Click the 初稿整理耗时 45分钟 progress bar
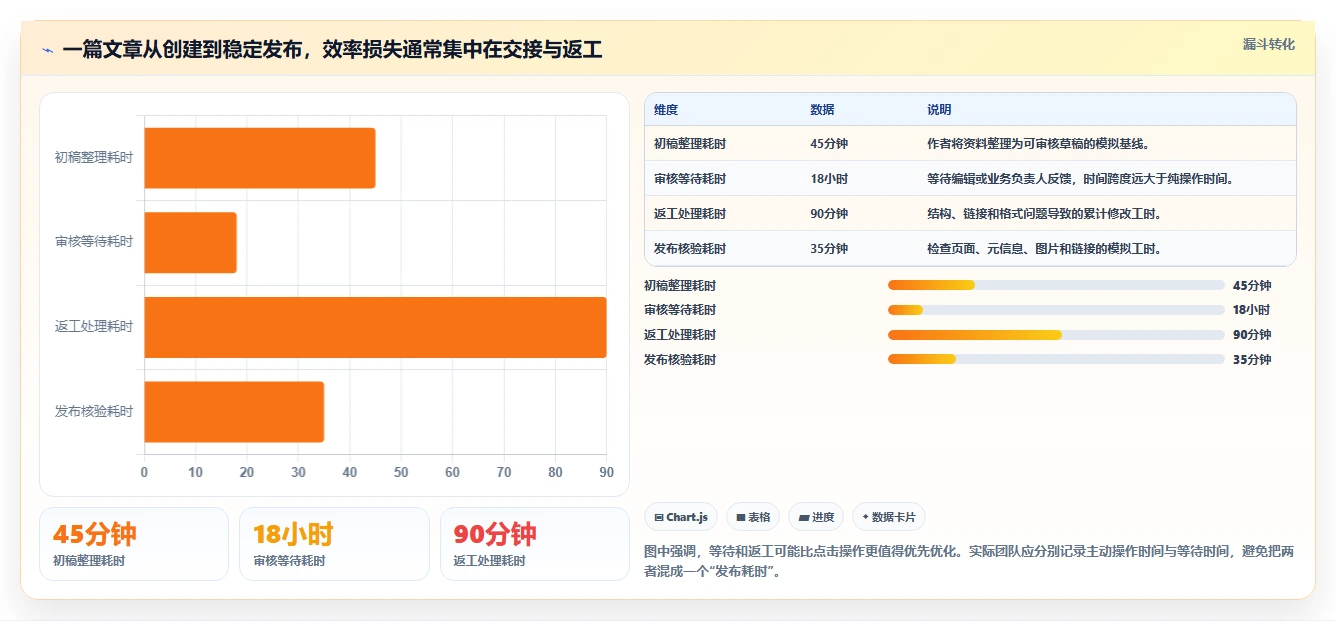Image resolution: width=1336 pixels, height=621 pixels. 1056,285
